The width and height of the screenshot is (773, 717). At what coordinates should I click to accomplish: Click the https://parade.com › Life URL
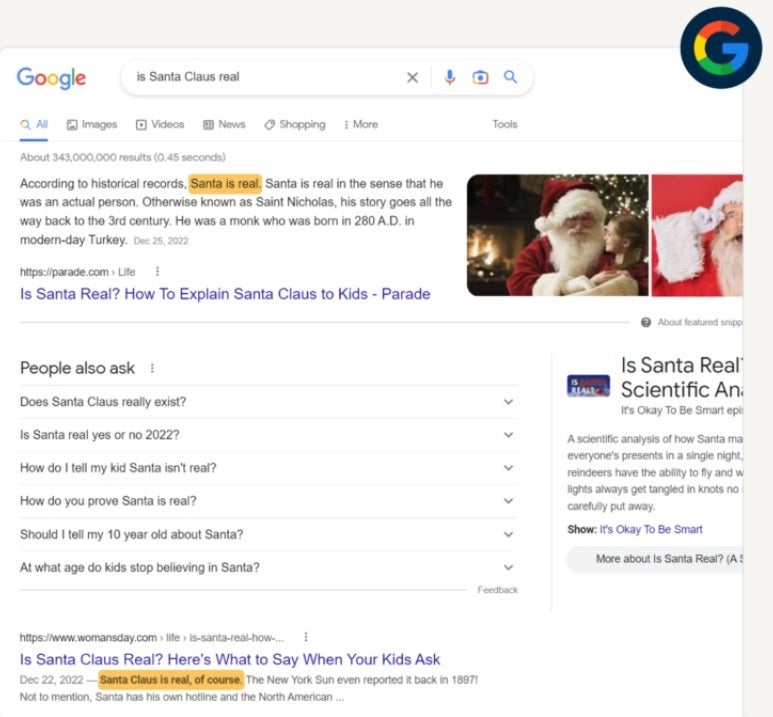77,272
